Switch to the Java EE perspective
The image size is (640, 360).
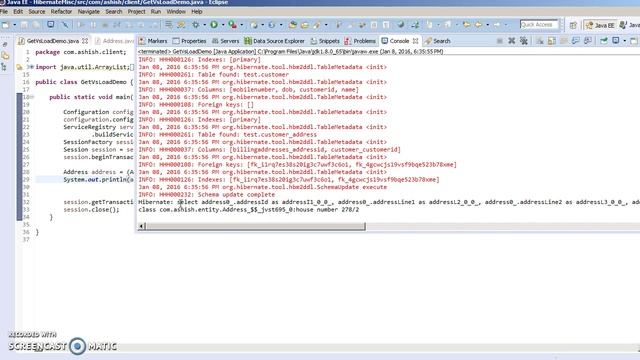tap(600, 25)
